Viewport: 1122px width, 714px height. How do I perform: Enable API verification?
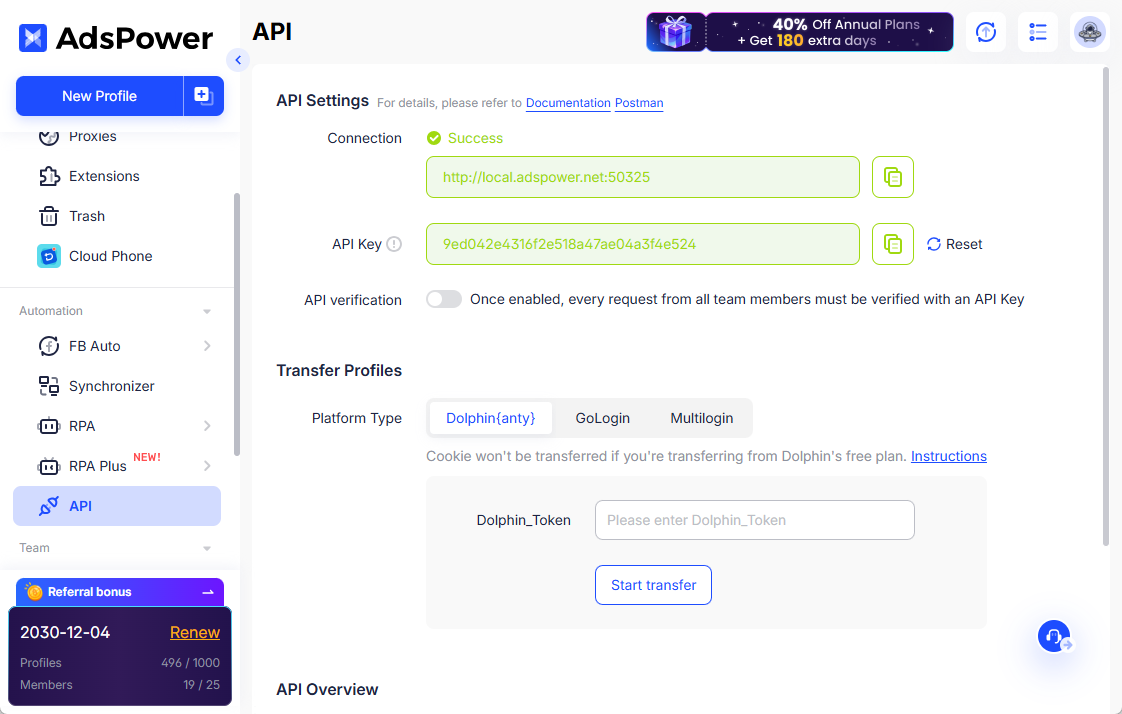click(x=443, y=299)
